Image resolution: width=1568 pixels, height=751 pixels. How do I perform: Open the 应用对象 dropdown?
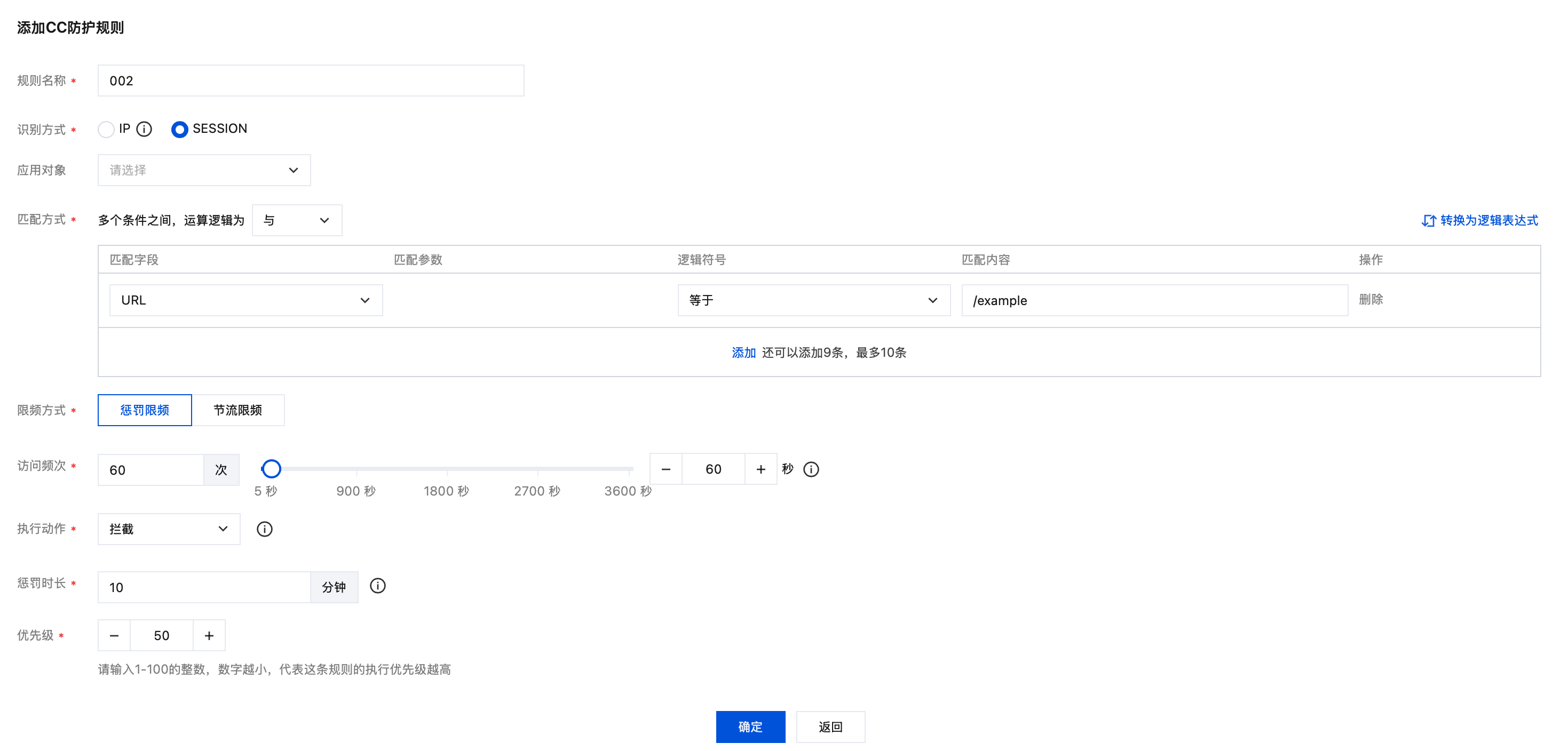pyautogui.click(x=204, y=170)
